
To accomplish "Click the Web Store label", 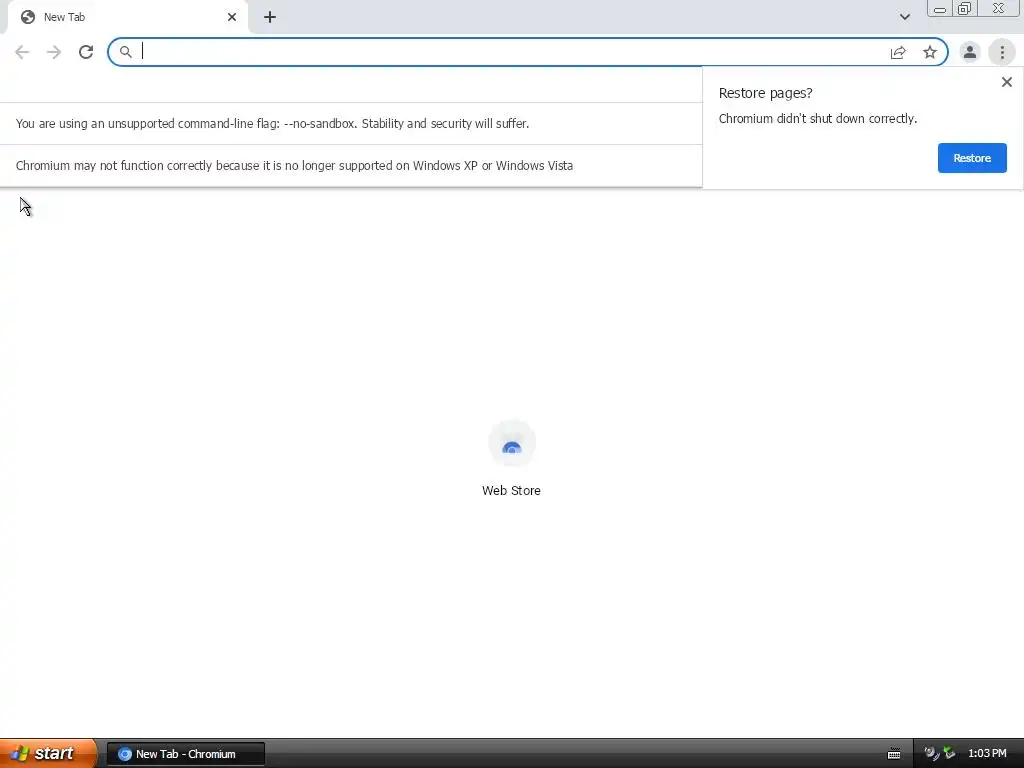I will click(511, 490).
